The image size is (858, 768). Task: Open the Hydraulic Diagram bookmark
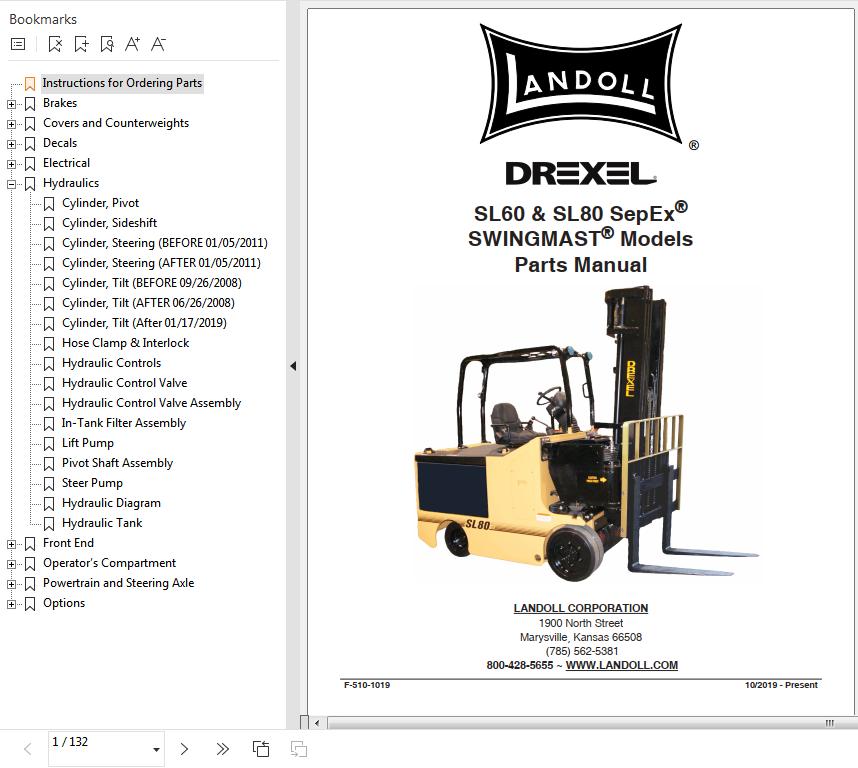pyautogui.click(x=112, y=503)
